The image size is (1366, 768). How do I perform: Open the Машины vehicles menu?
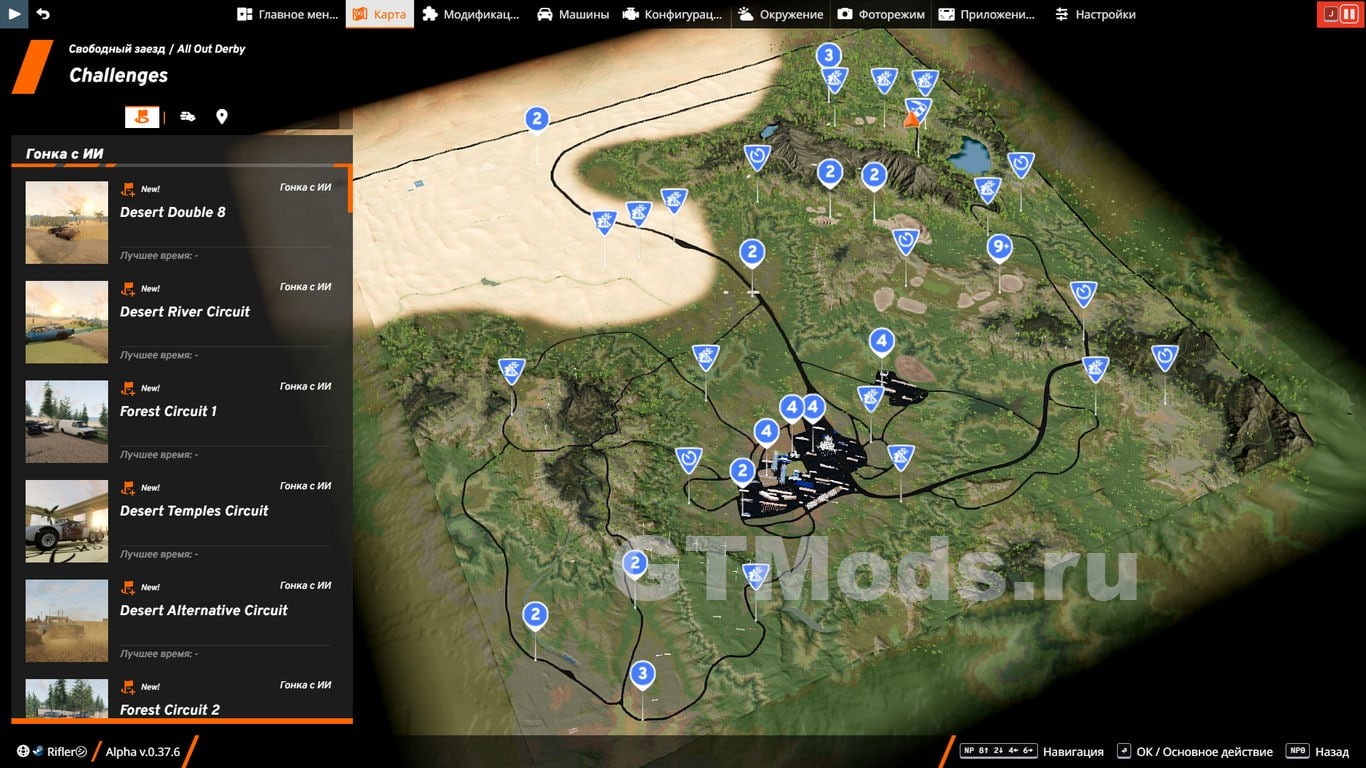[573, 14]
